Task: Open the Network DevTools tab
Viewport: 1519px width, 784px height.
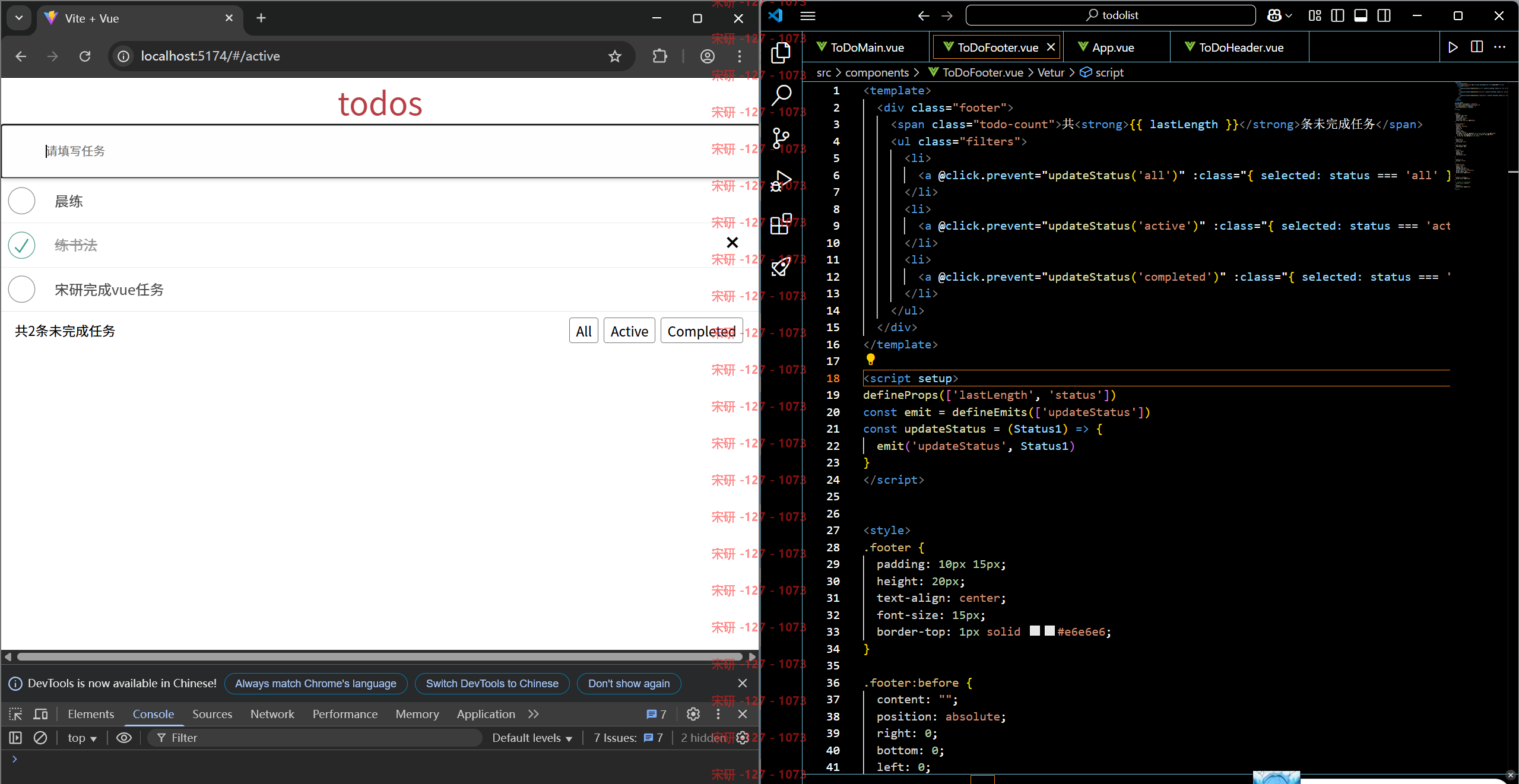Action: tap(272, 714)
